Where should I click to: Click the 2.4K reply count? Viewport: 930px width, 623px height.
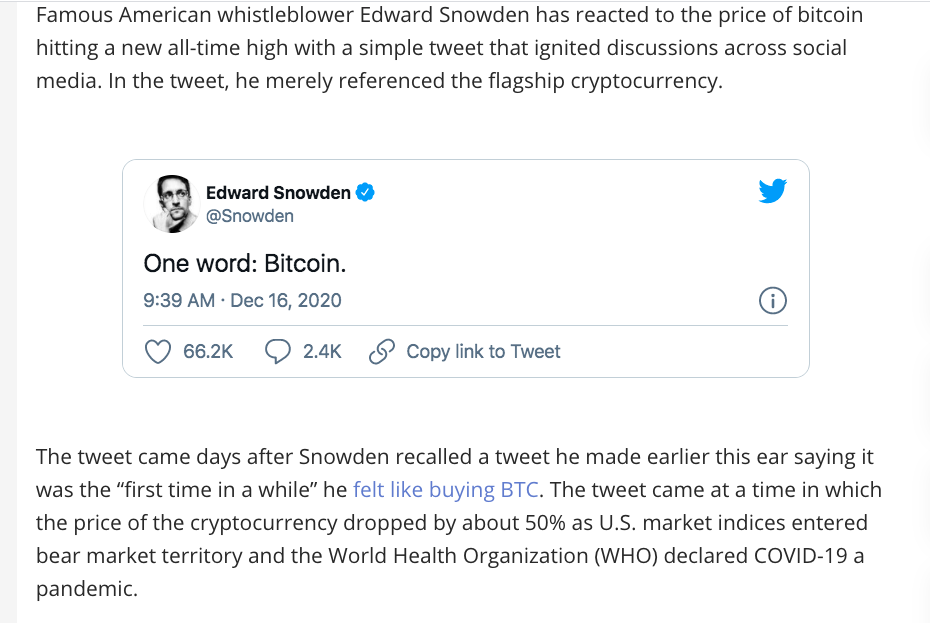[x=322, y=351]
